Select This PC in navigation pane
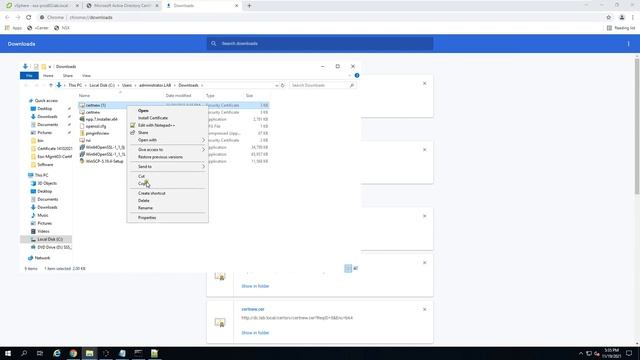This screenshot has height=360, width=640. [x=41, y=176]
